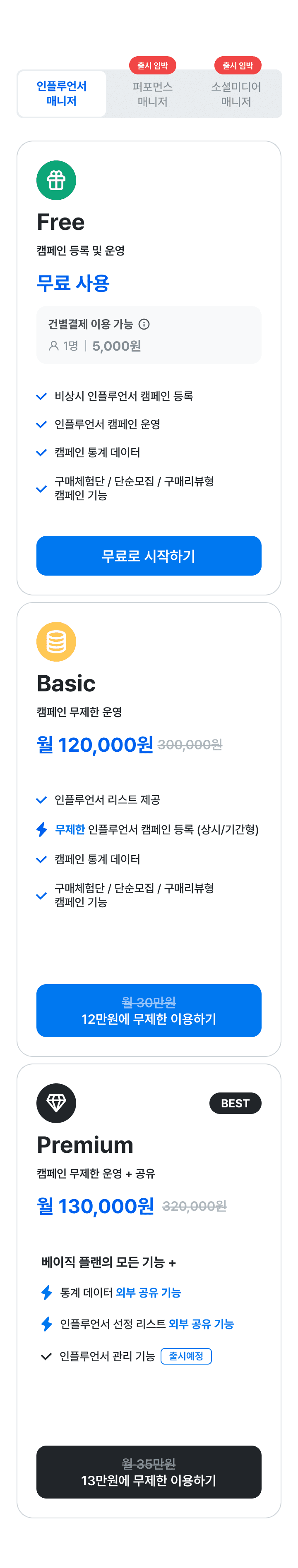Image resolution: width=298 pixels, height=1568 pixels.
Task: Click the diamond icon on Premium plan
Action: (56, 1103)
